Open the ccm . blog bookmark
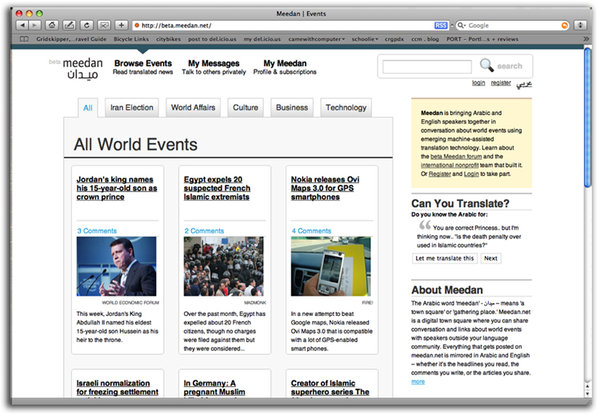This screenshot has width=600, height=415. (425, 39)
